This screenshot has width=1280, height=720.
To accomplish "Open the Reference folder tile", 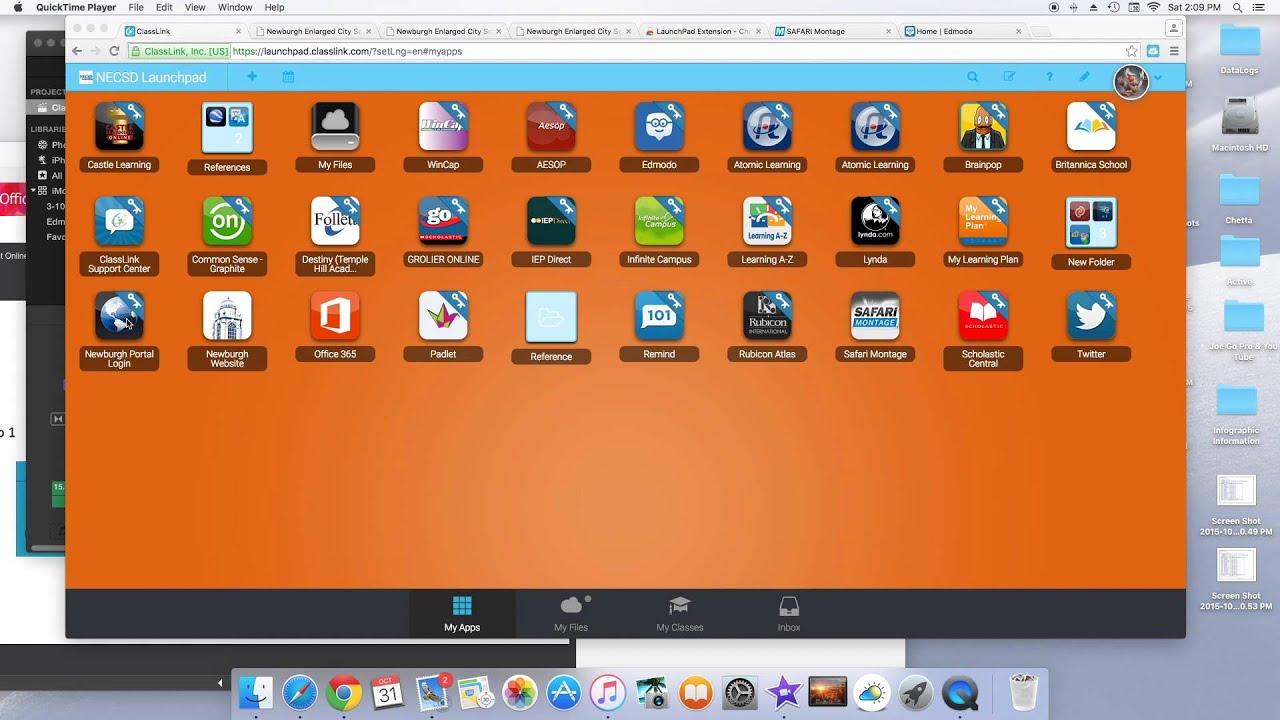I will [x=551, y=318].
